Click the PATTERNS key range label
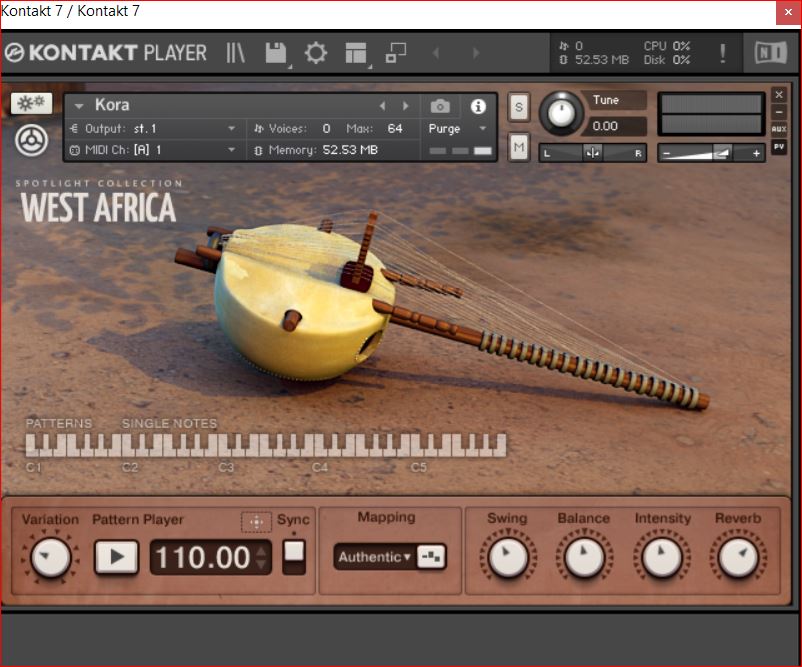 coord(59,424)
